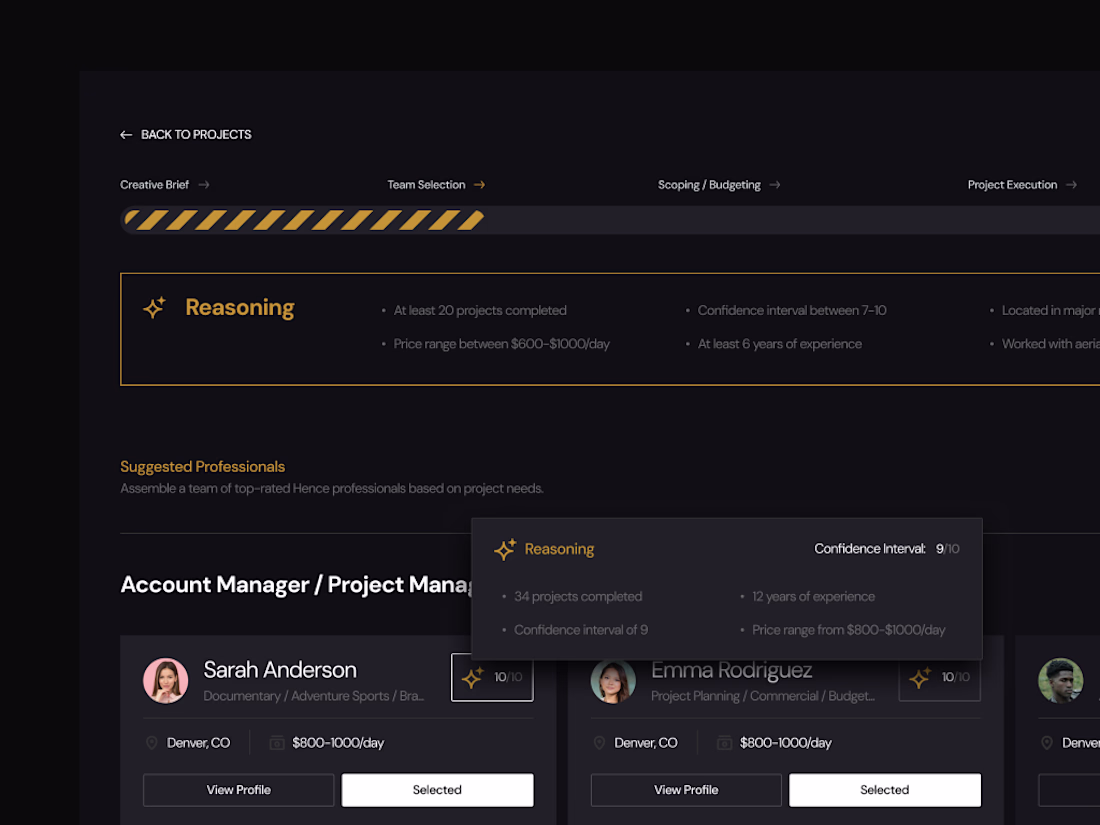Click the sparkle icon in the large Reasoning banner
The width and height of the screenshot is (1100, 825).
click(154, 307)
